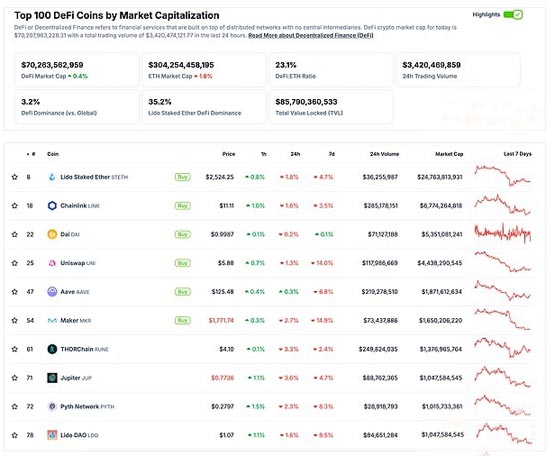Click Lido Staked Ether DeFi Dominance card
The width and height of the screenshot is (555, 456).
204,107
